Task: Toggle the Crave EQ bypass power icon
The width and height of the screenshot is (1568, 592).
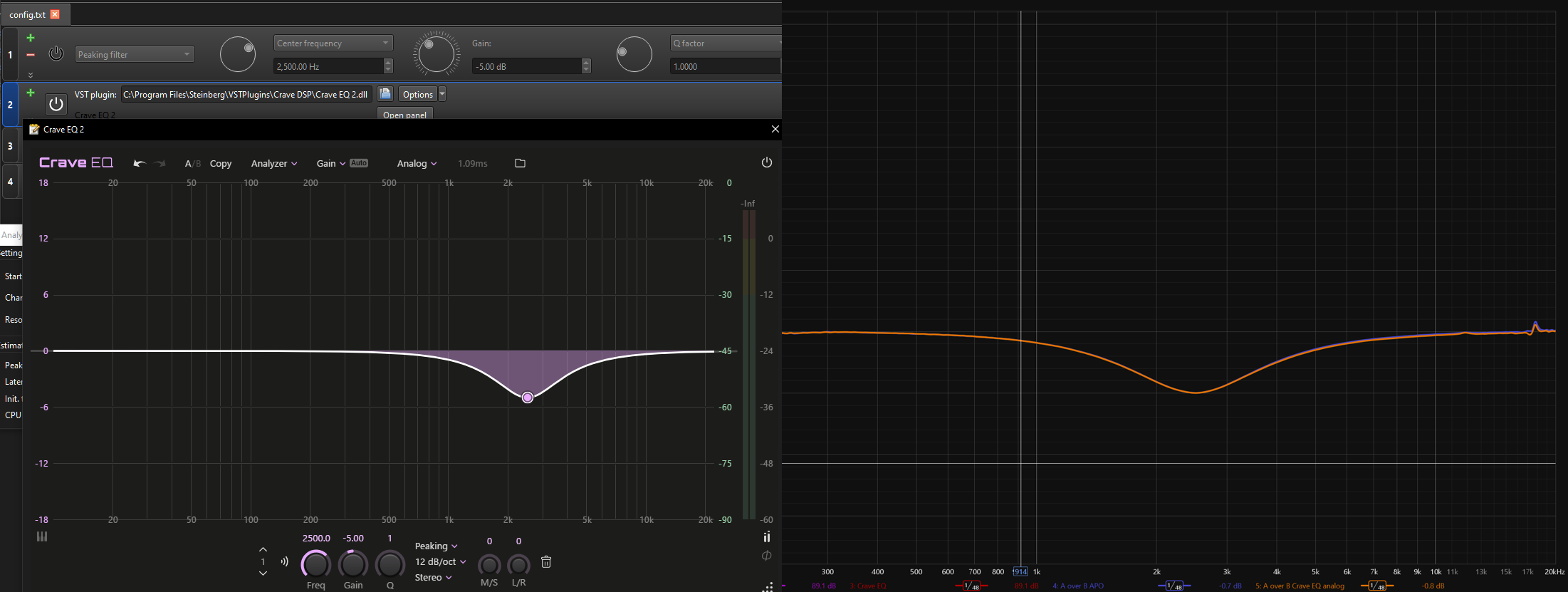Action: coord(767,162)
